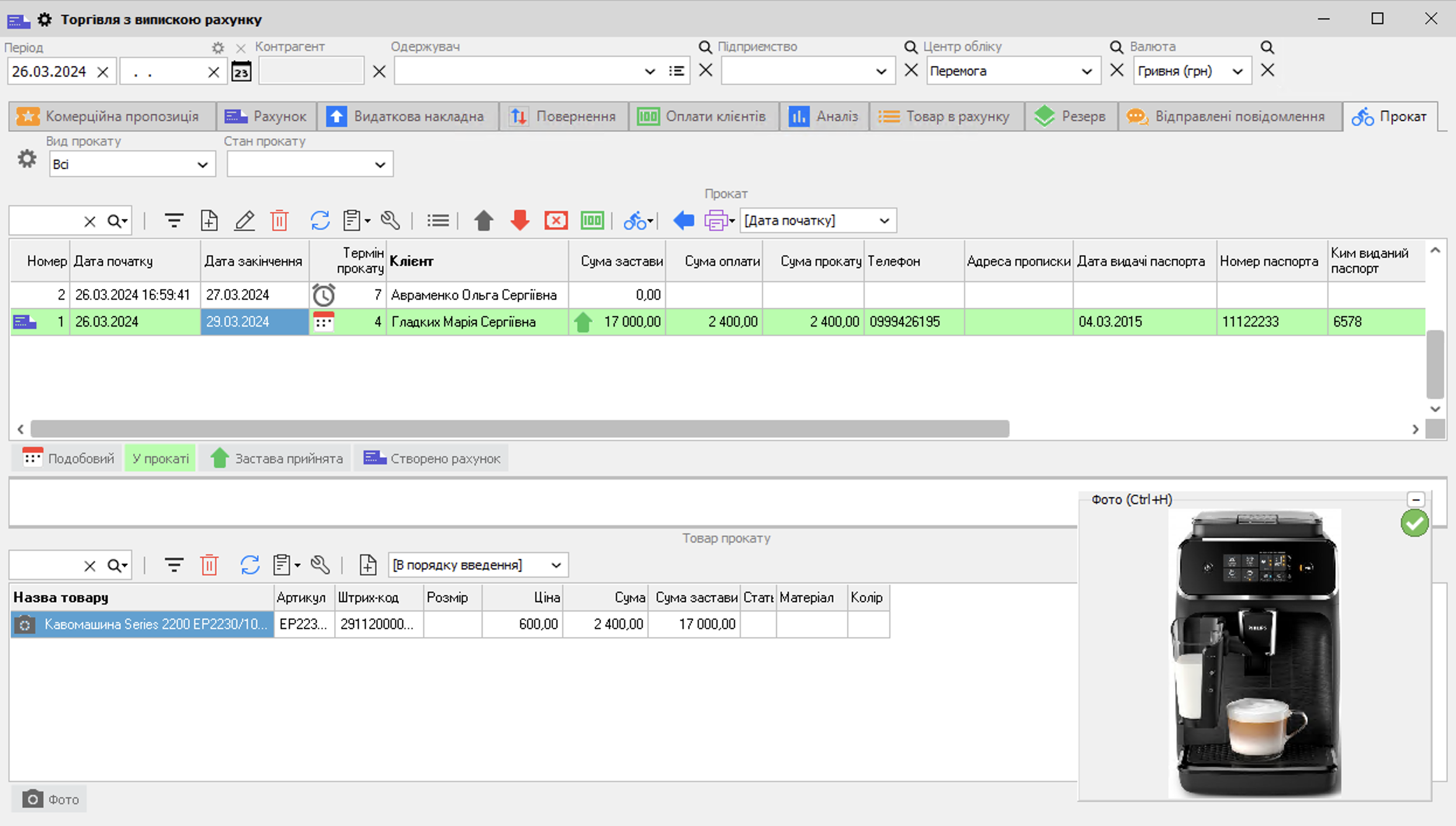Open the [Дата початку] sort dropdown

click(817, 221)
